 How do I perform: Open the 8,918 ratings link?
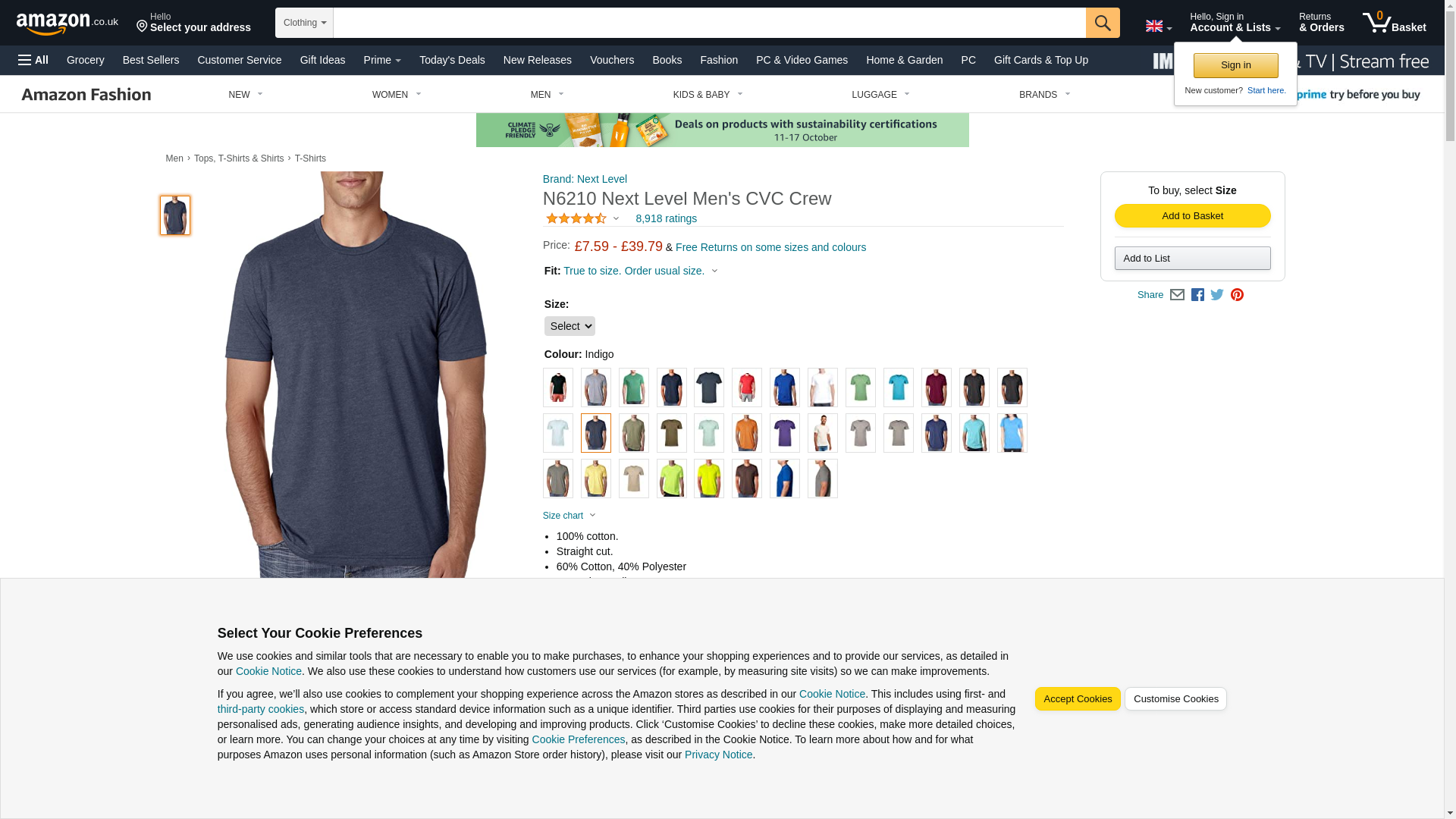[666, 218]
